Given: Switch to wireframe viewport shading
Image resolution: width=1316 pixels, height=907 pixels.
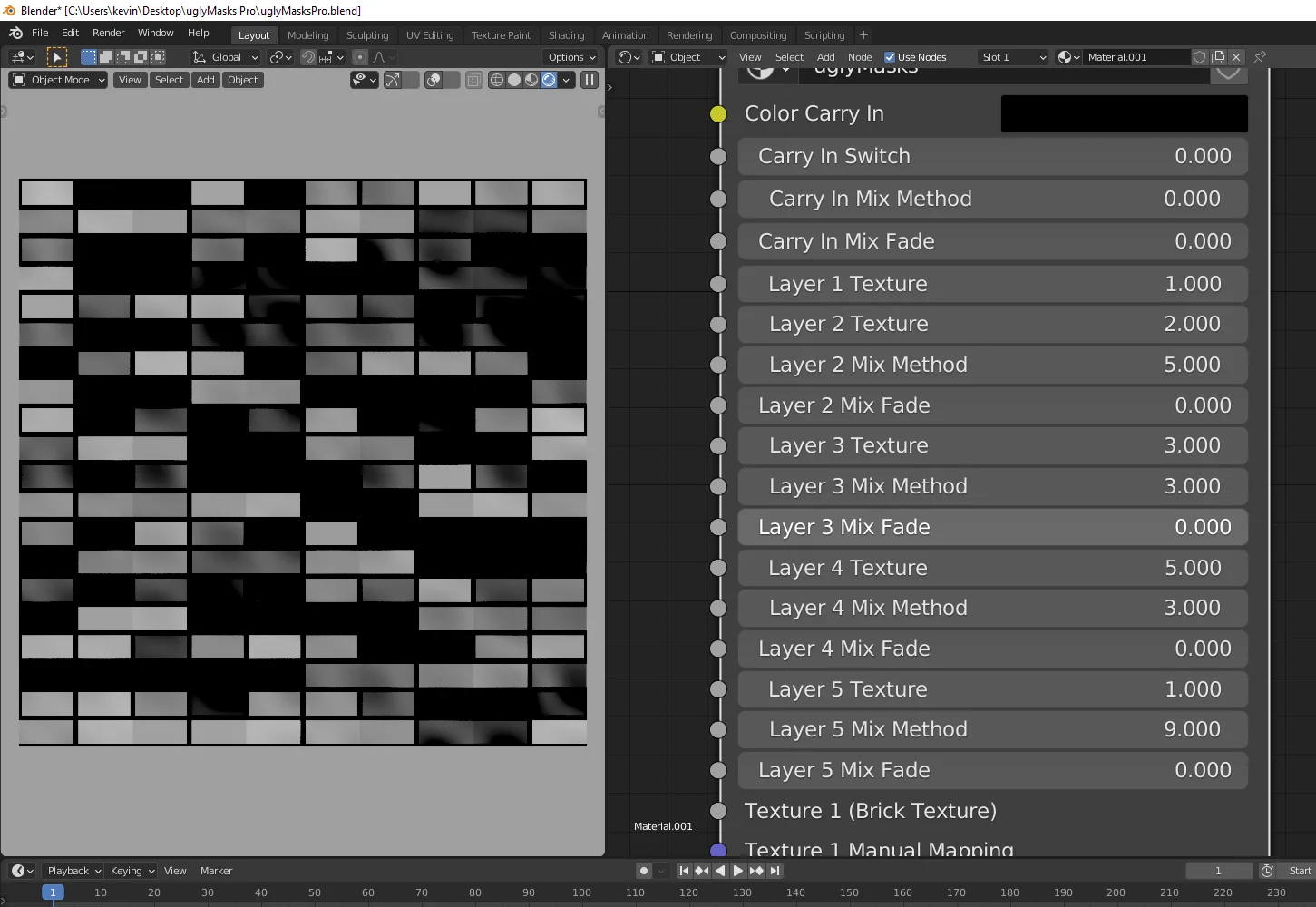Looking at the screenshot, I should point(497,80).
